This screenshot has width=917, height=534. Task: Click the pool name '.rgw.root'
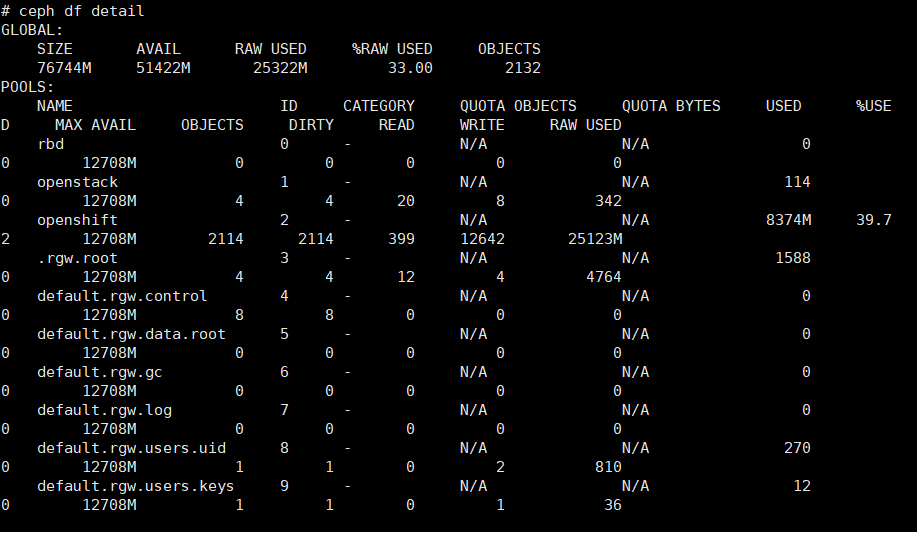pyautogui.click(x=77, y=258)
